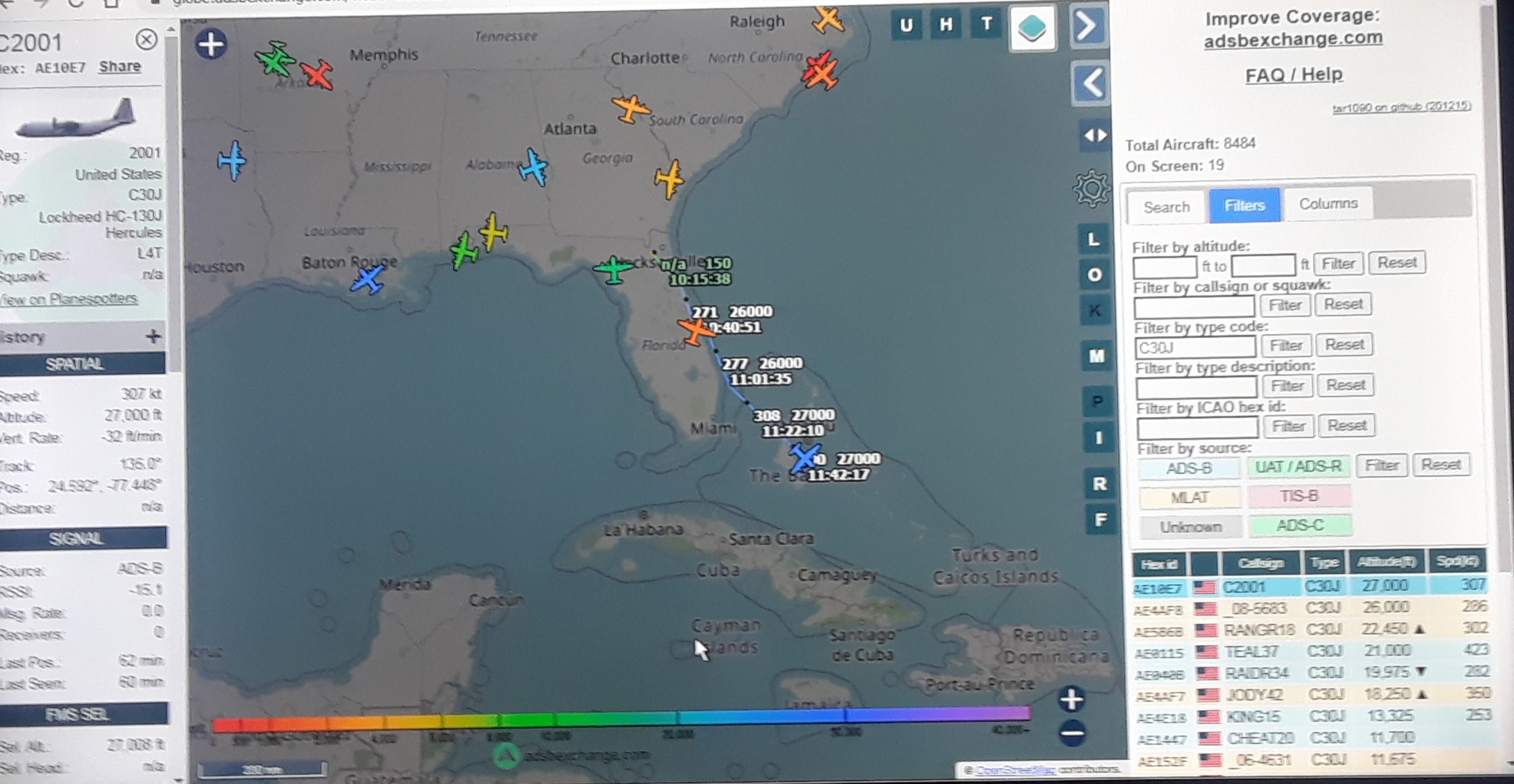Toggle the O map option button

pos(1094,274)
